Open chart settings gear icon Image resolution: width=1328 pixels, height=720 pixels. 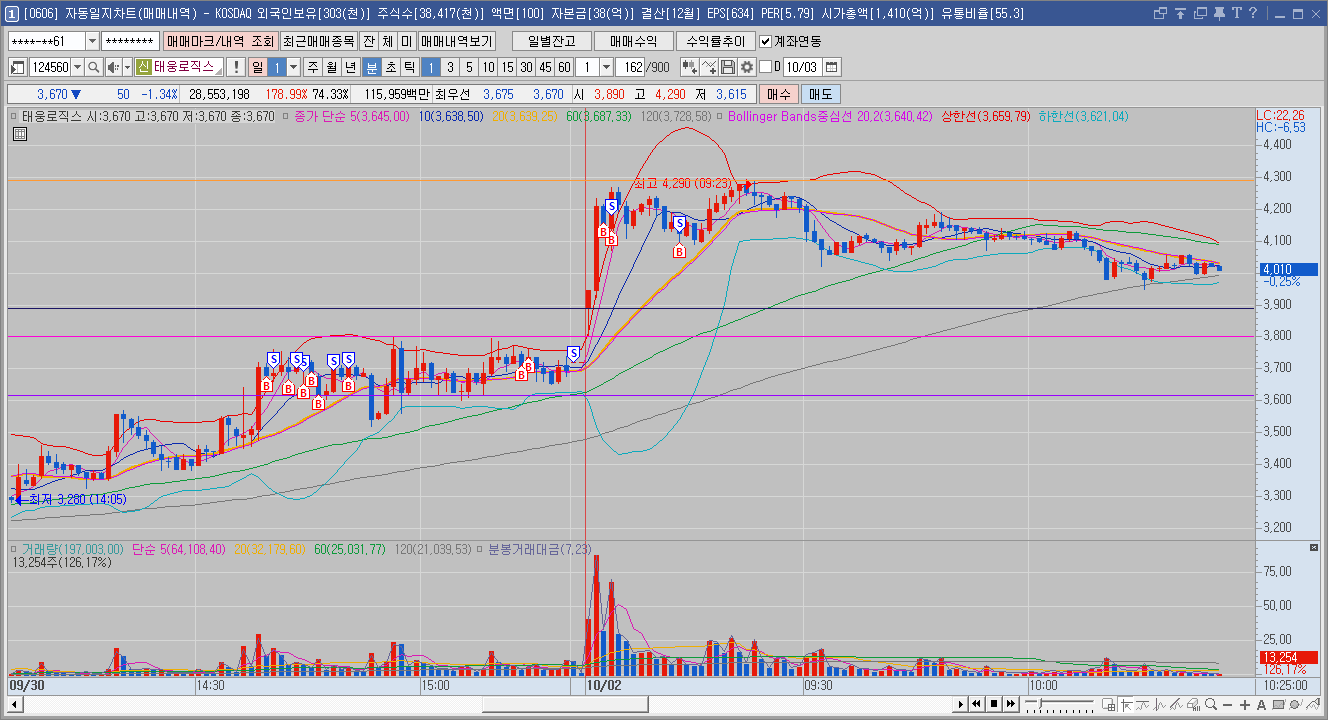[x=746, y=67]
